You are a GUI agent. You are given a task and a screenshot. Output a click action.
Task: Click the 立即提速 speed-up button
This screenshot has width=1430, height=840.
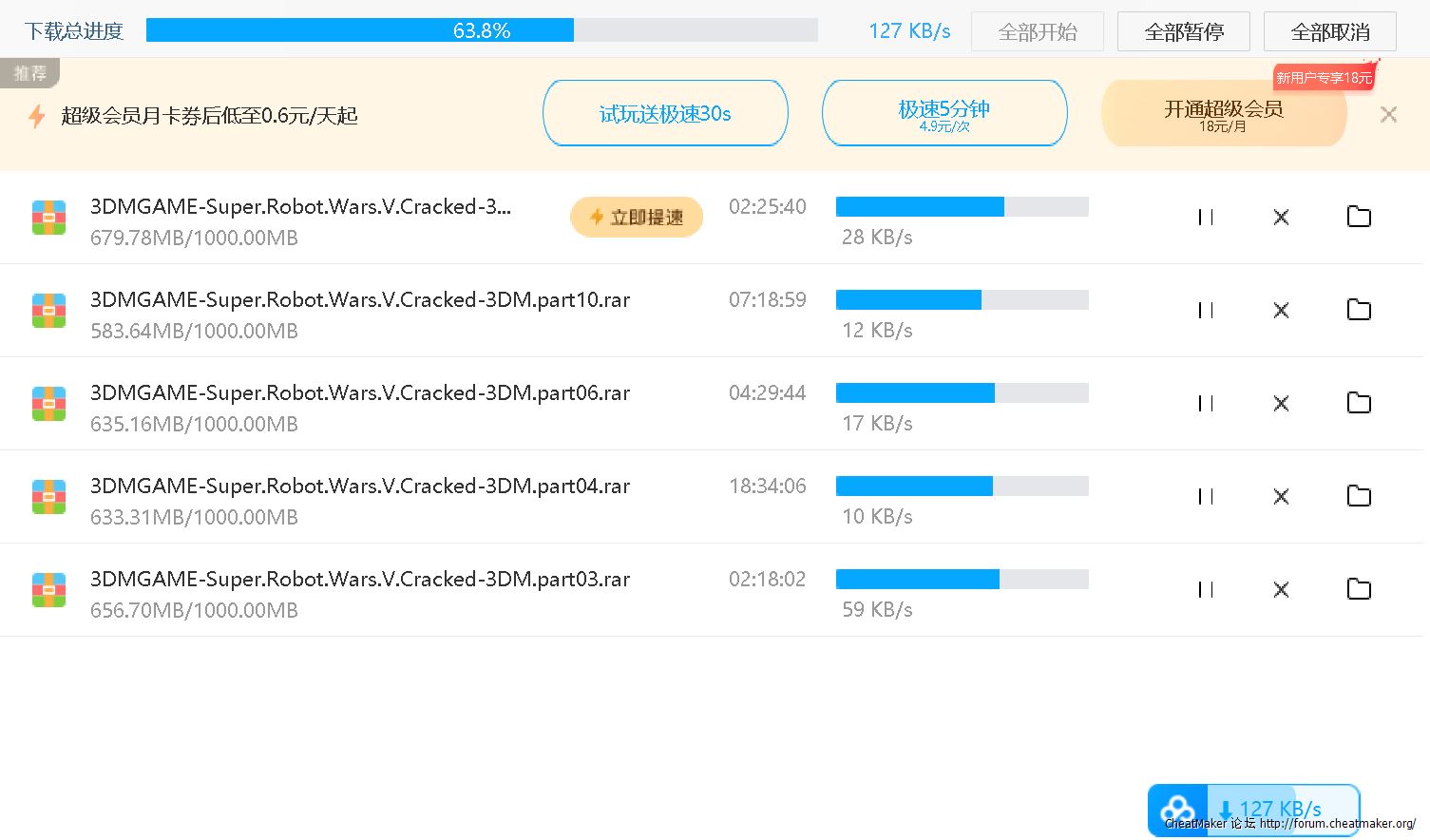[x=637, y=218]
